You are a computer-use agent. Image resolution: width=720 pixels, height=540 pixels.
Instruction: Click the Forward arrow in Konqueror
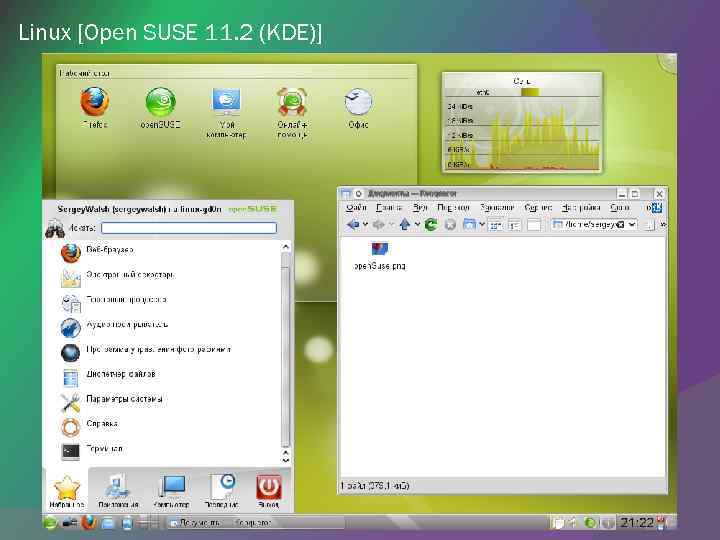point(378,225)
